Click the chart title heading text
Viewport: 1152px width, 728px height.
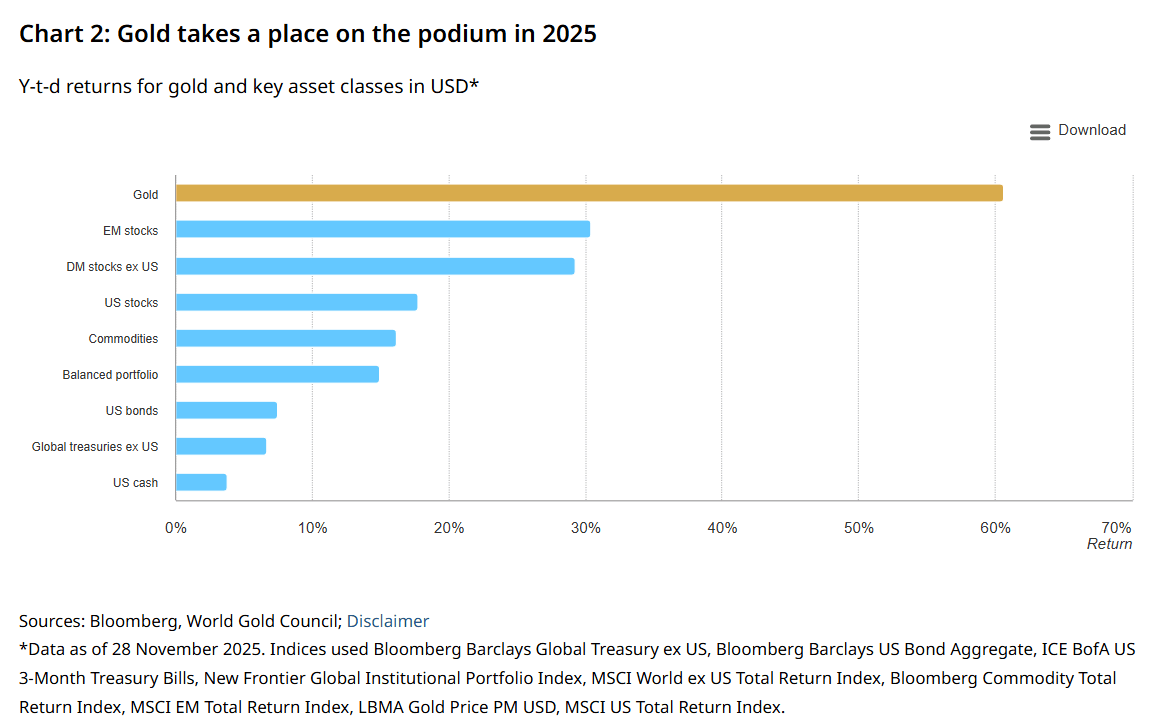308,34
